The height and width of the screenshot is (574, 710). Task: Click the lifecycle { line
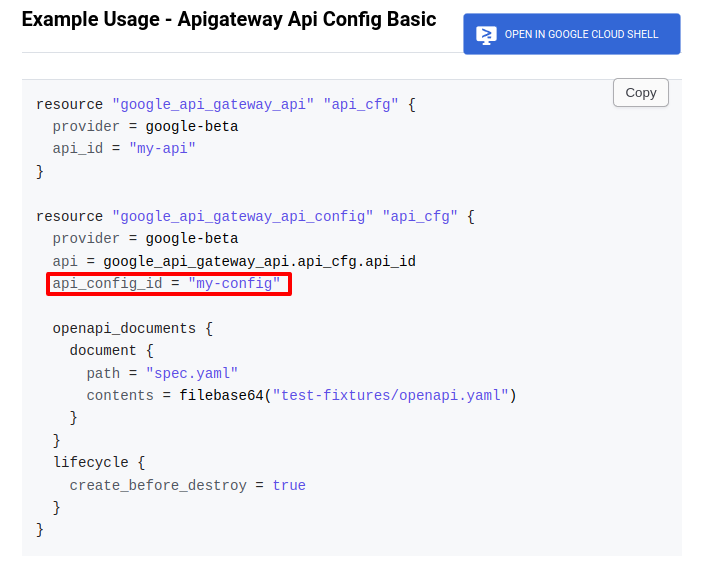click(x=99, y=463)
